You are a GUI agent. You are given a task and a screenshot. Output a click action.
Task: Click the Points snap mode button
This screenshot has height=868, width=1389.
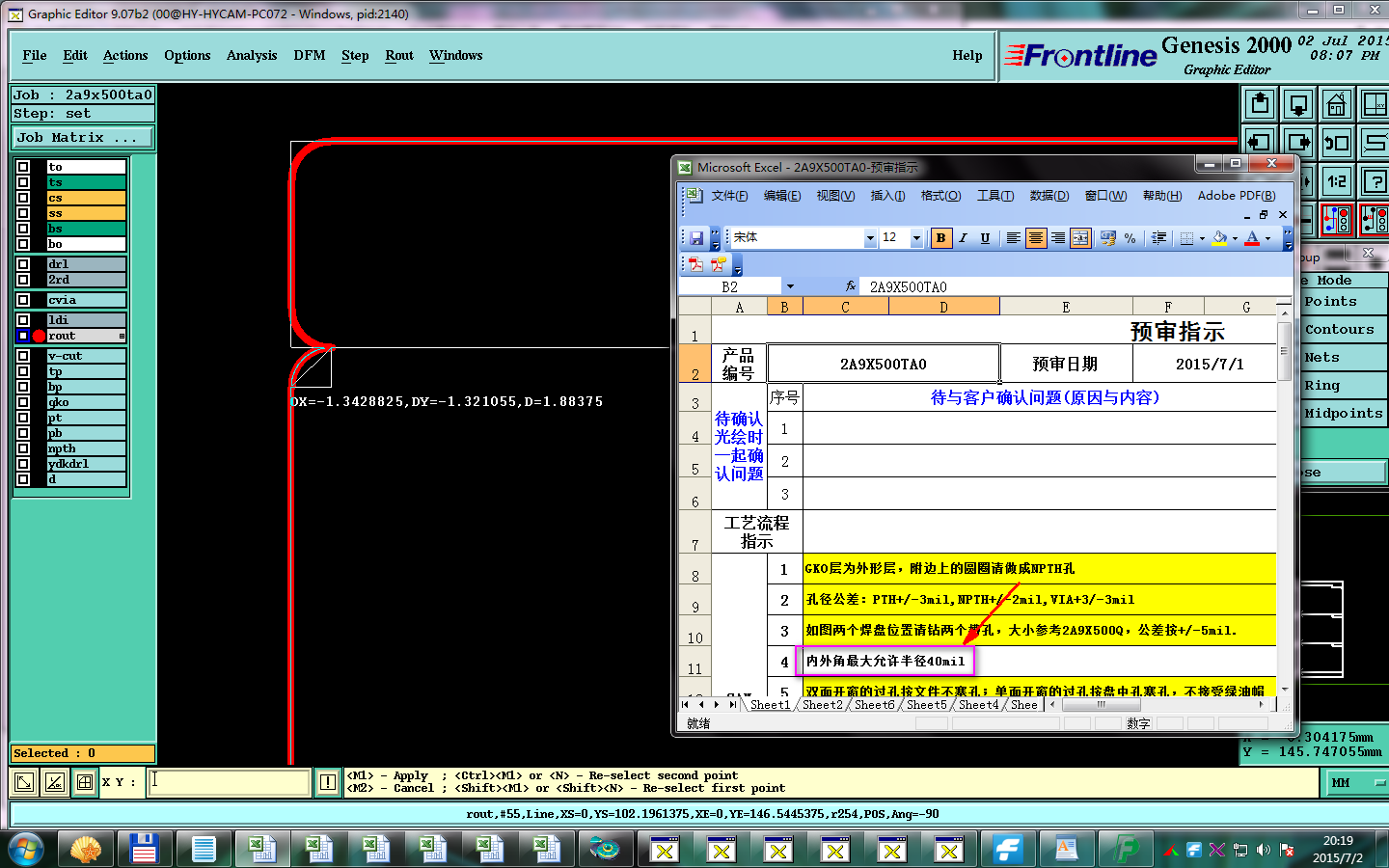1343,302
